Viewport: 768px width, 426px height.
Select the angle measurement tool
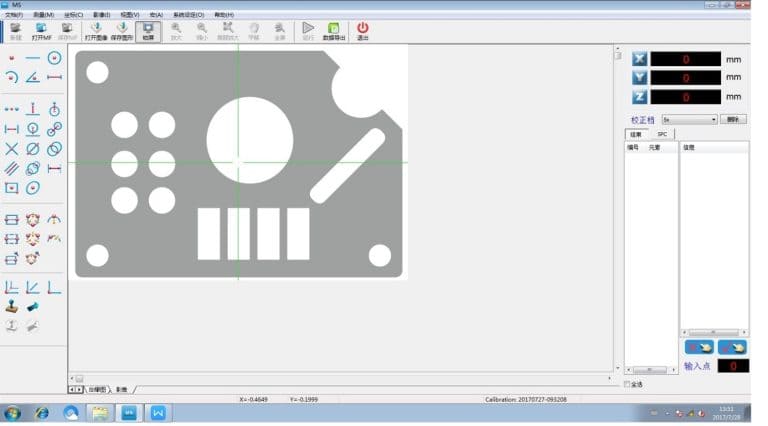[x=33, y=77]
